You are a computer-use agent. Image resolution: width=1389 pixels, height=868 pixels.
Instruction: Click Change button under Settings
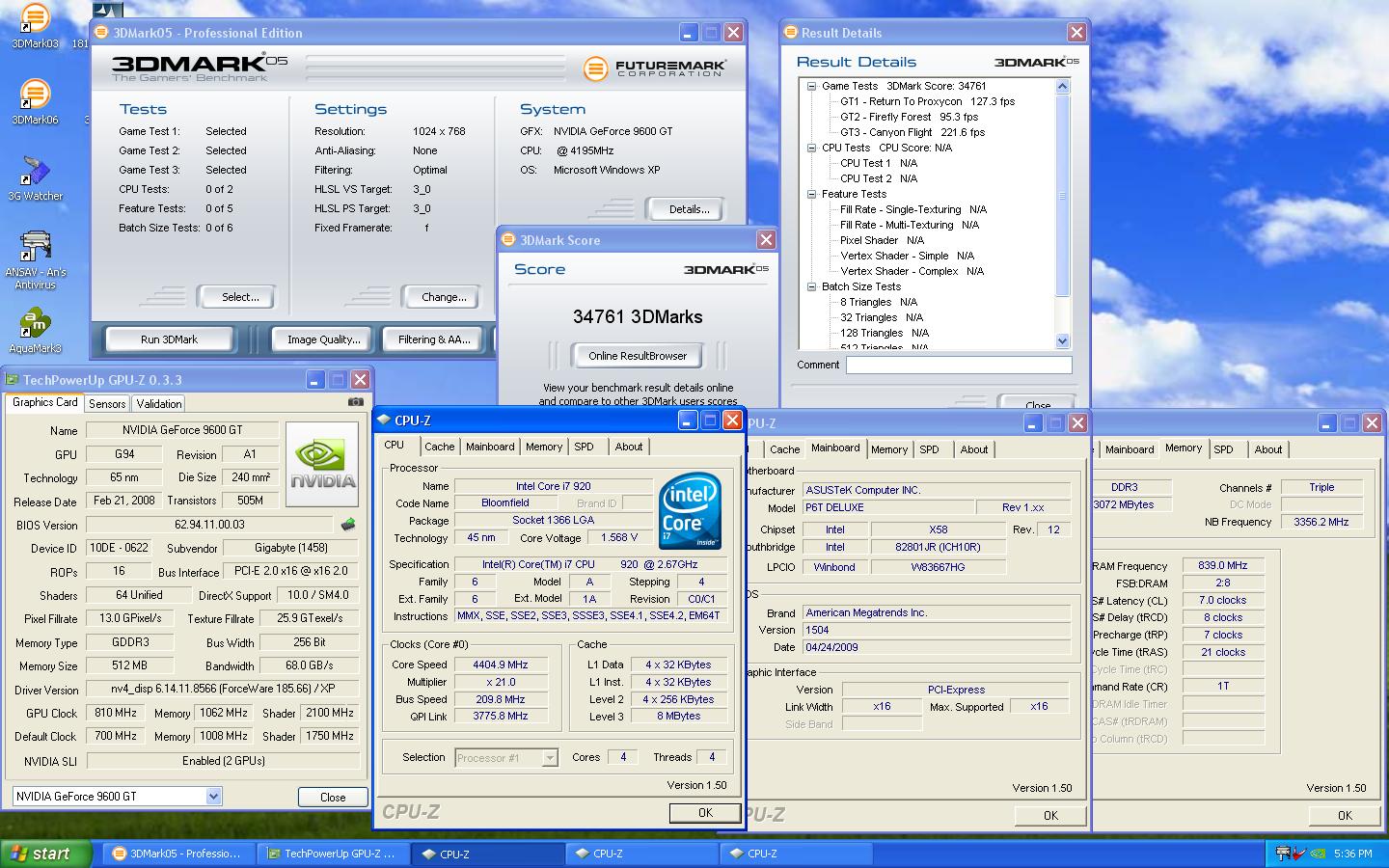point(444,297)
